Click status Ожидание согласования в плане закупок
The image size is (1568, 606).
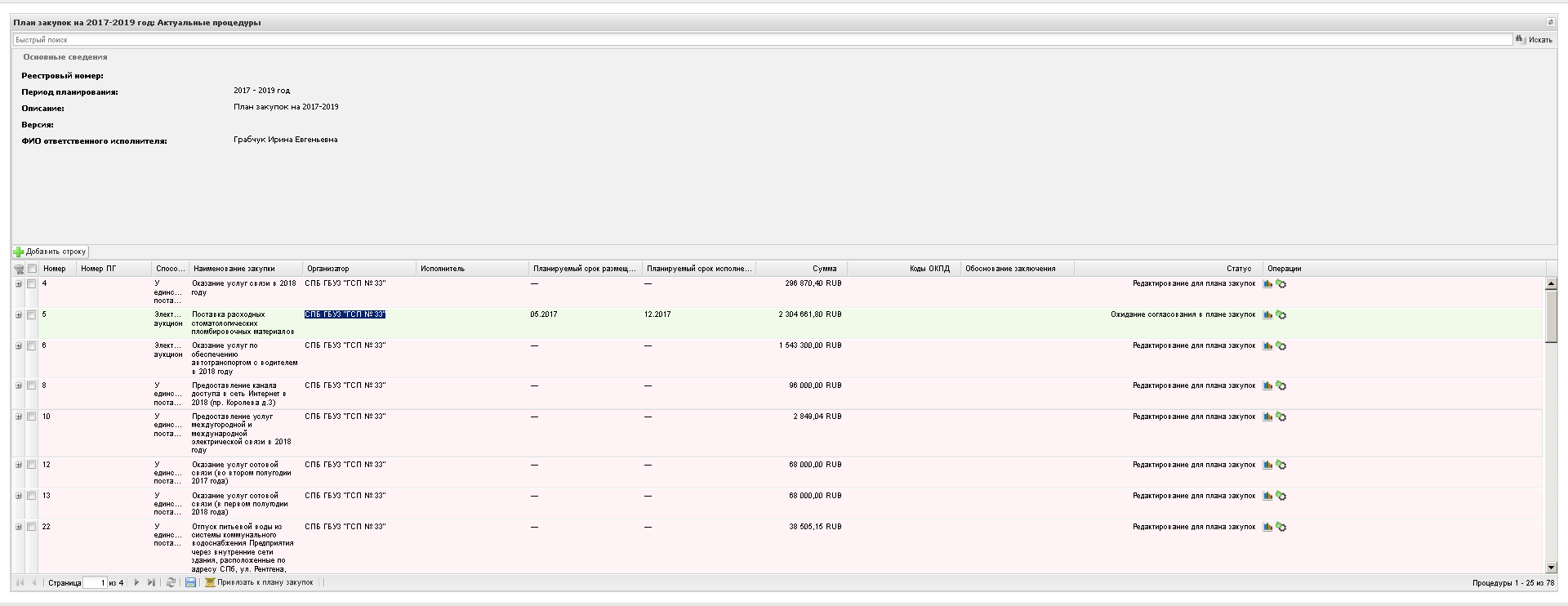1183,314
